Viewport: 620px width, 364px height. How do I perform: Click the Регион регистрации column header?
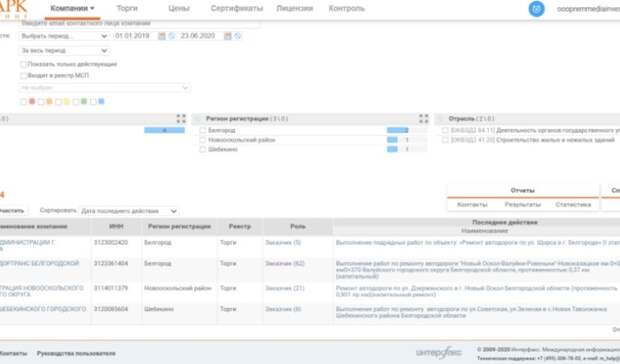click(179, 226)
